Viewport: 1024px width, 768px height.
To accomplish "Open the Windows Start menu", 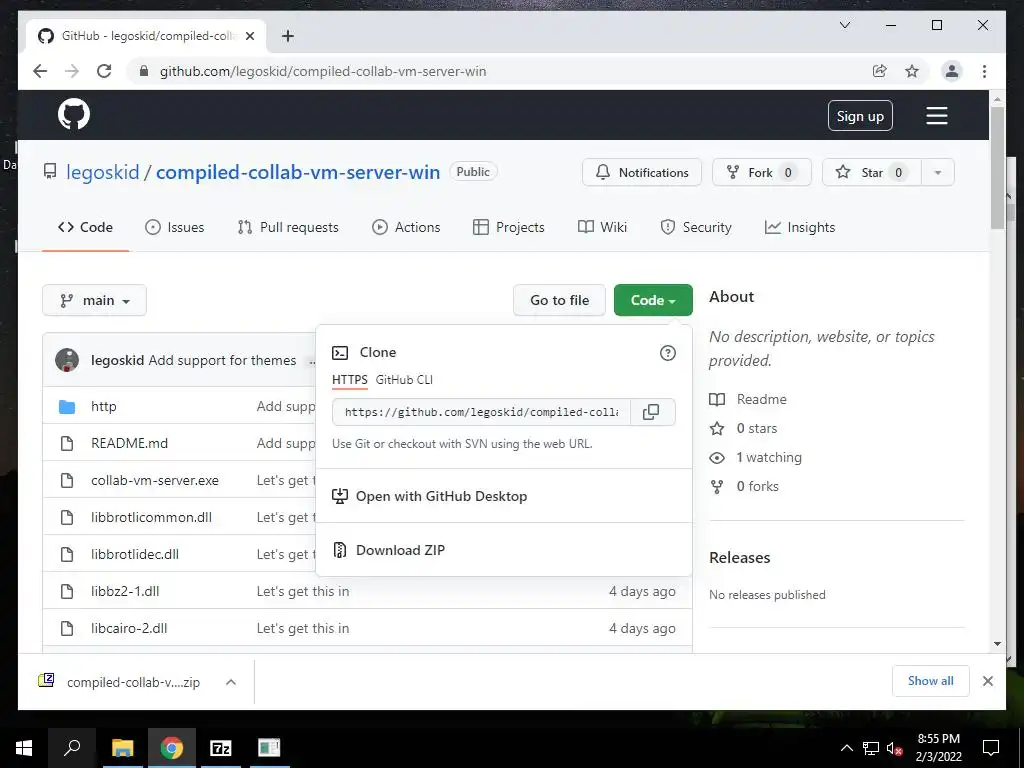I will click(x=24, y=748).
